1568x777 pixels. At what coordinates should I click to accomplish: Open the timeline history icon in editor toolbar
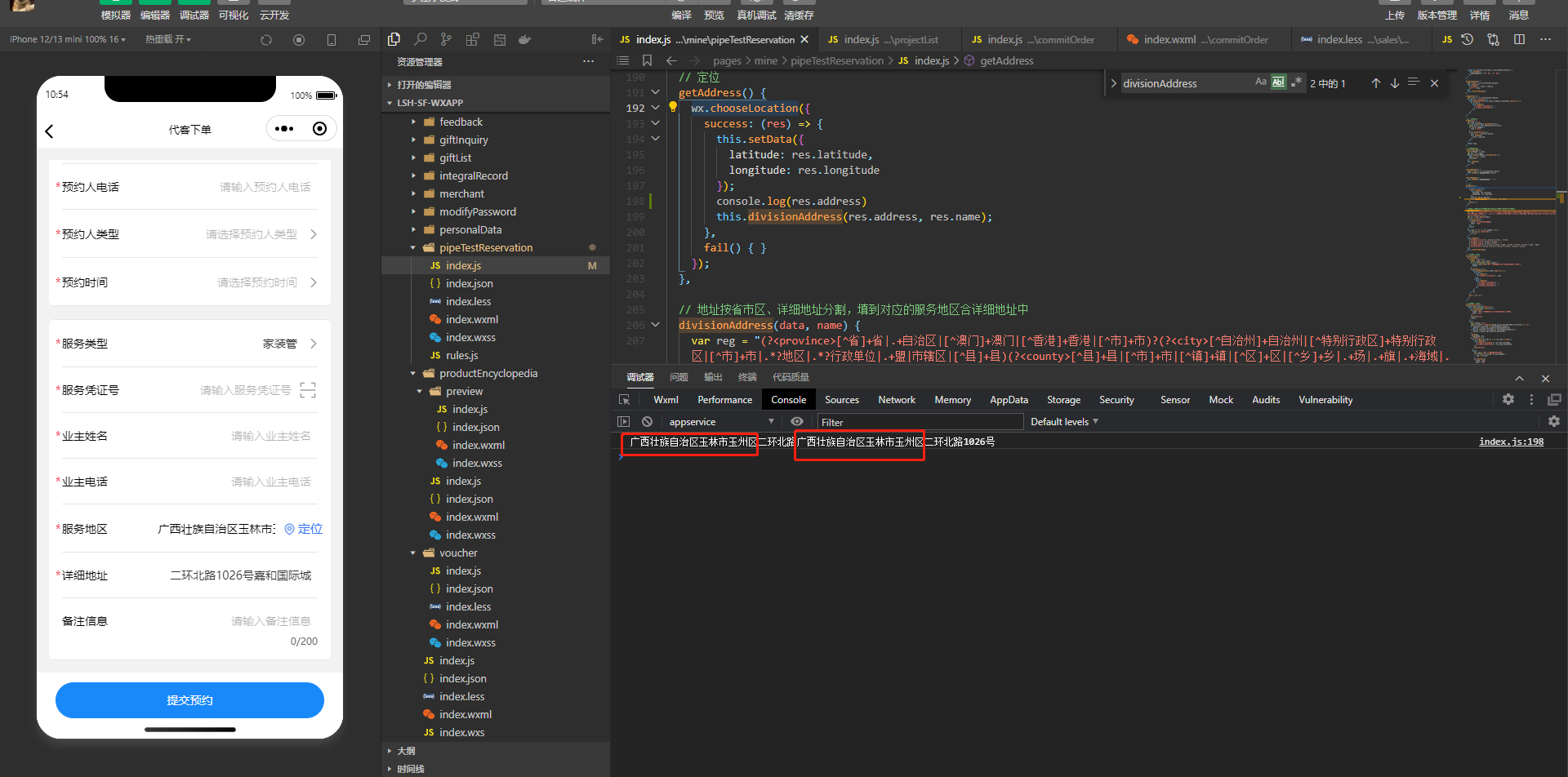[1467, 39]
